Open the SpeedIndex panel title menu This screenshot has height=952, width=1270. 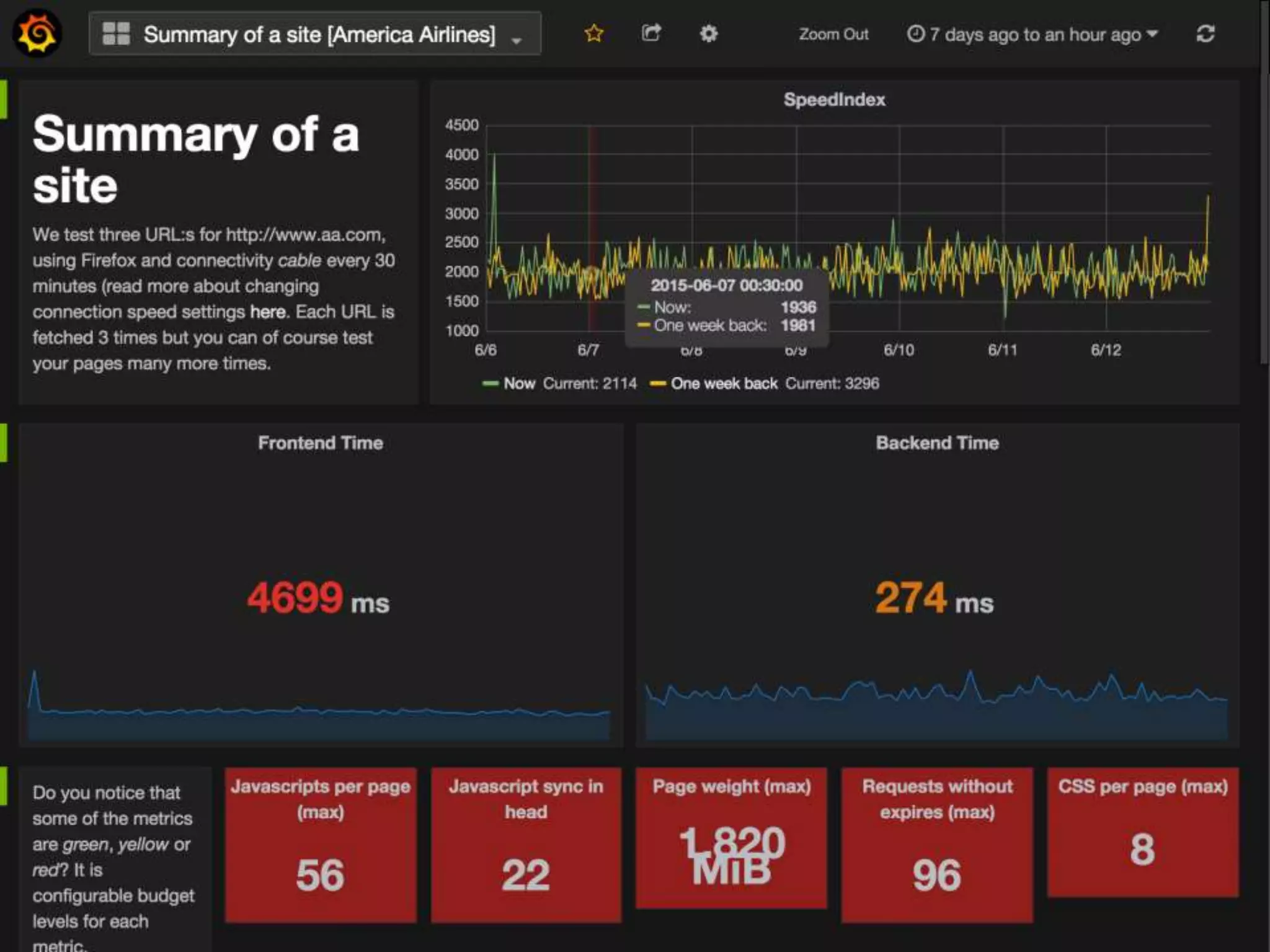[833, 100]
